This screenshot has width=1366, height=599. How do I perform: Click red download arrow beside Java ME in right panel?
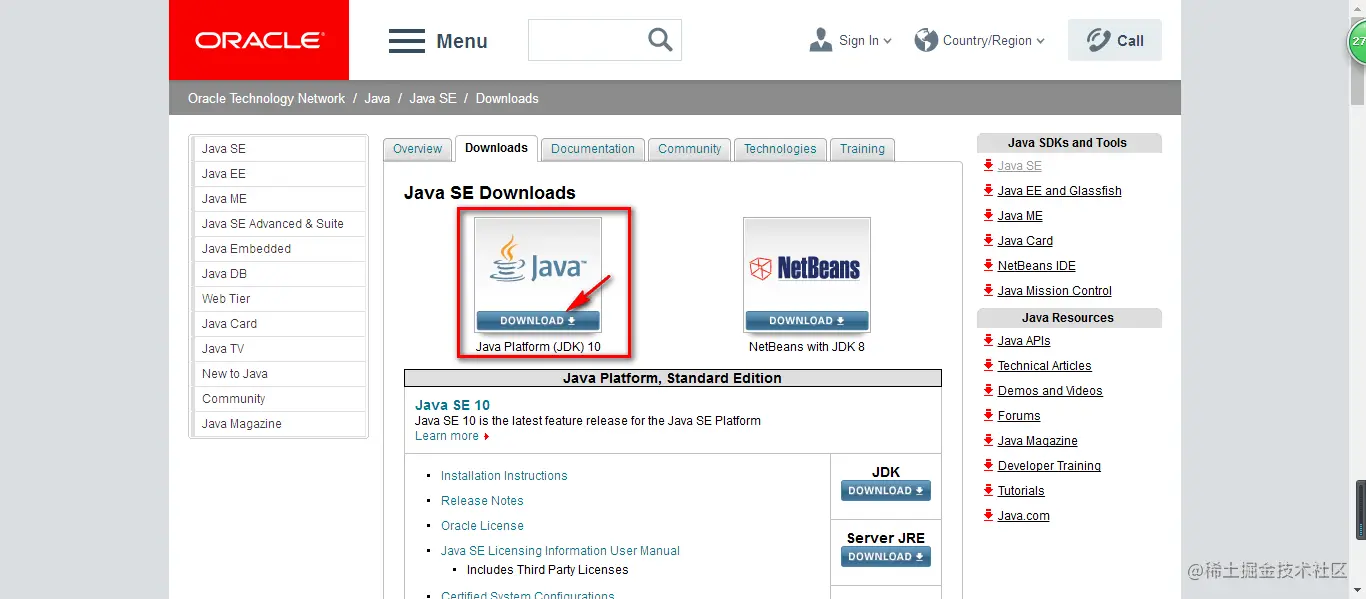click(x=988, y=215)
